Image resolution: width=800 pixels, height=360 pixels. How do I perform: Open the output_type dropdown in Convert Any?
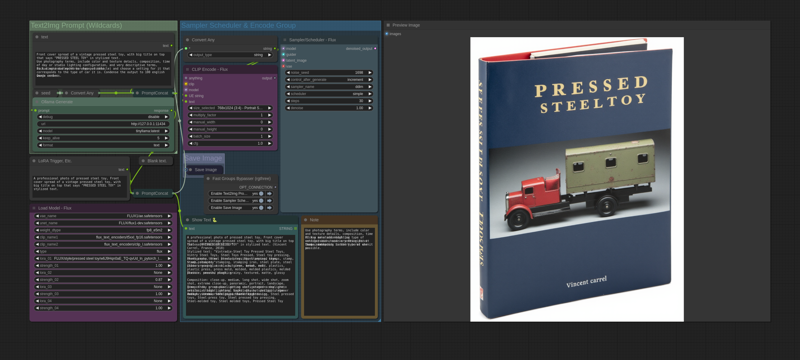pyautogui.click(x=231, y=55)
